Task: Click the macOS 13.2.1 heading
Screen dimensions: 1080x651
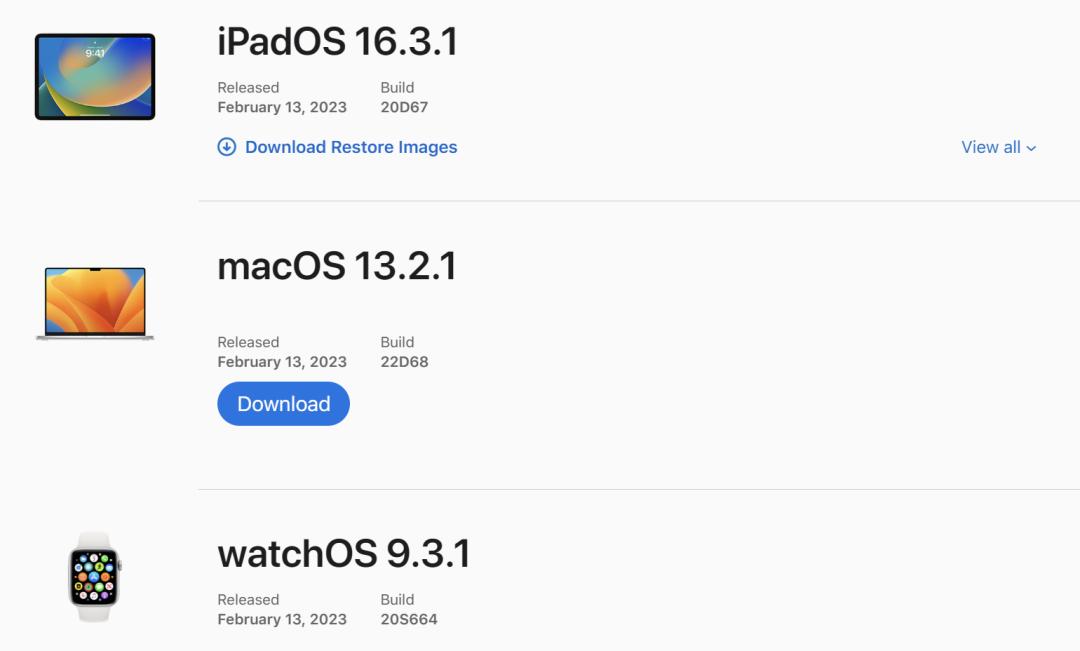Action: coord(337,266)
